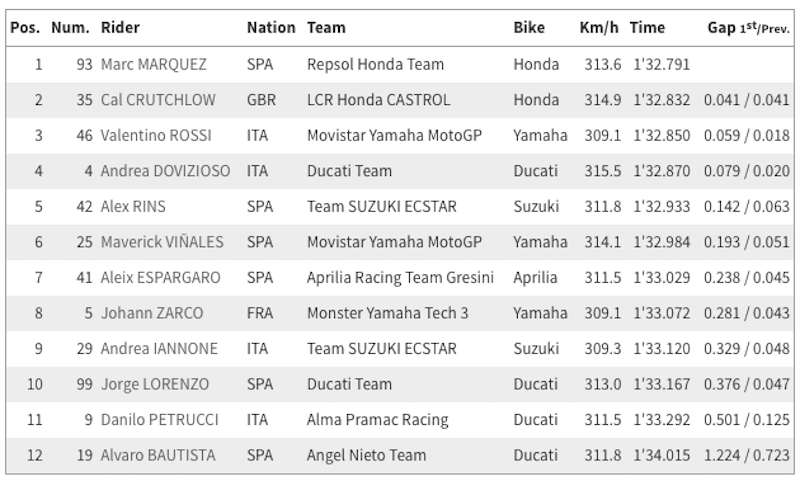Click the Bike column header

(530, 28)
